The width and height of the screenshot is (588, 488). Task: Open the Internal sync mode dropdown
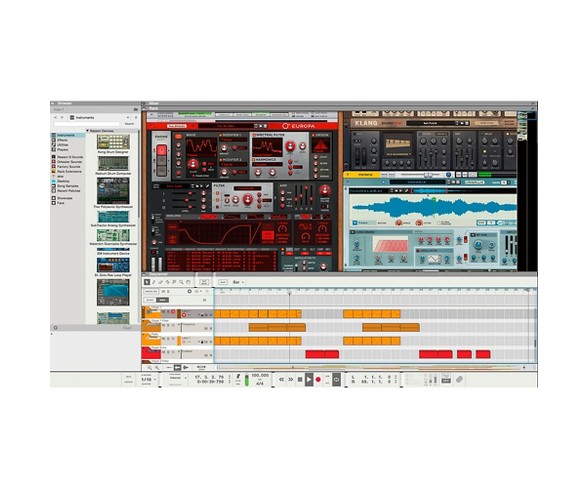[x=178, y=378]
